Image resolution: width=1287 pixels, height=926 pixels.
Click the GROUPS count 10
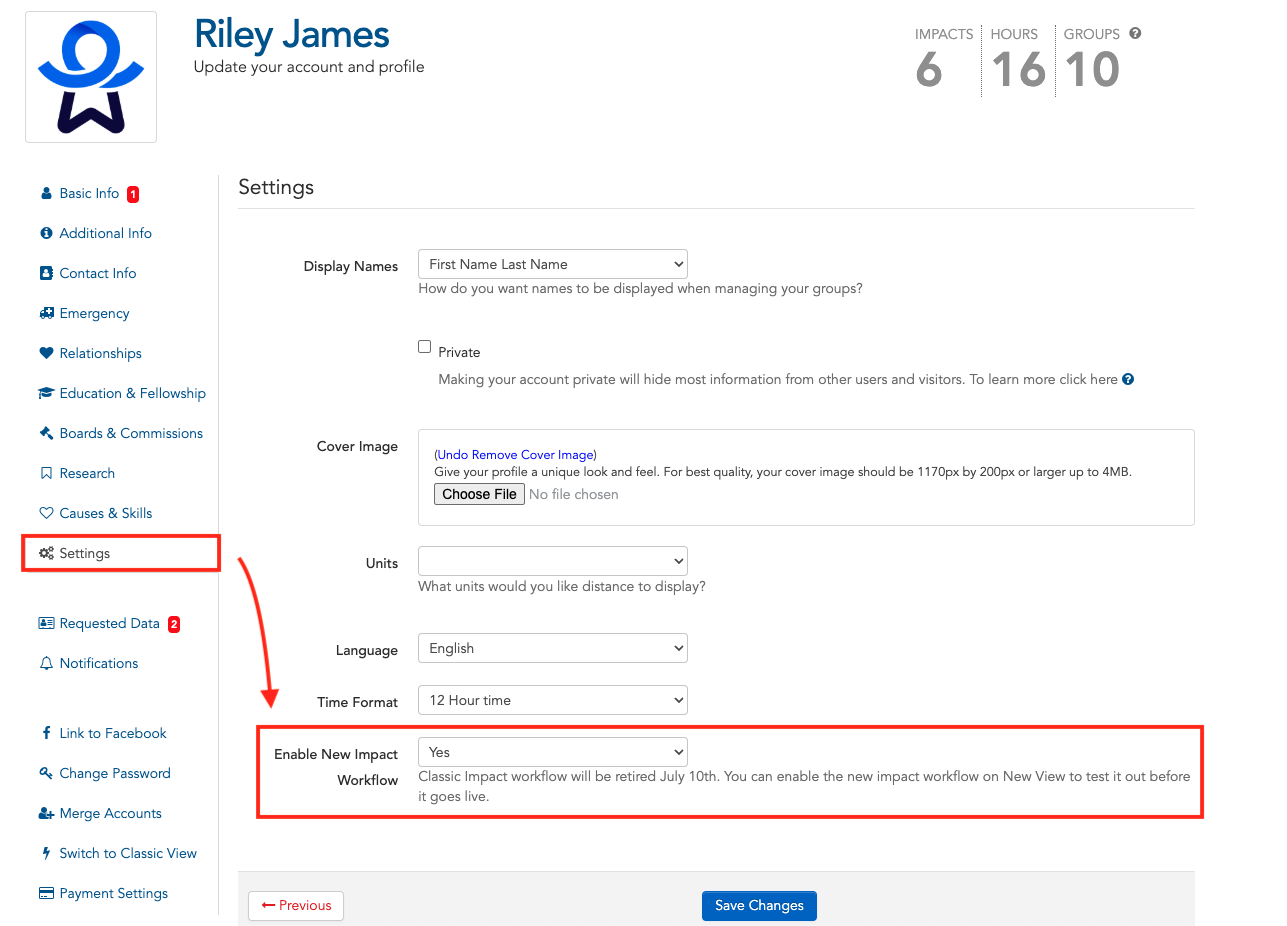click(1092, 70)
